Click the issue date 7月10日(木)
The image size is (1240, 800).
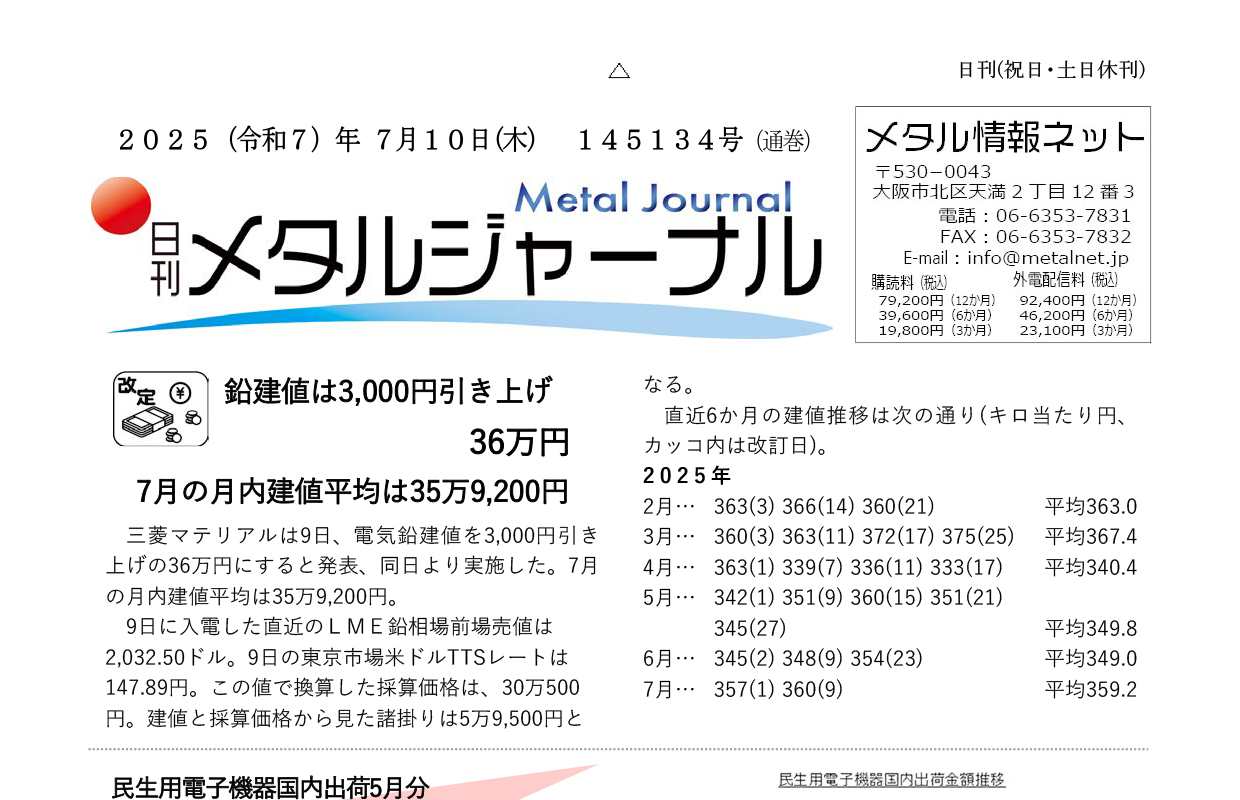click(x=457, y=140)
